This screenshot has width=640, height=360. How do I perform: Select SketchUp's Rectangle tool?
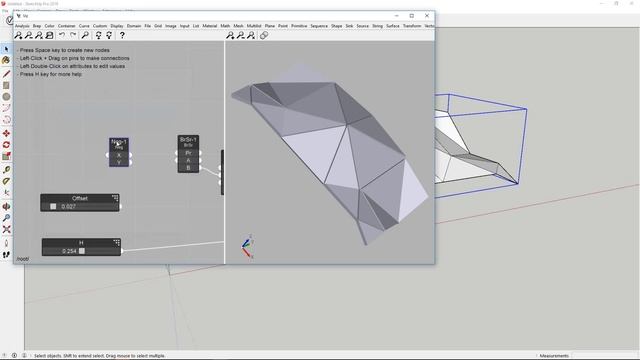[6, 85]
